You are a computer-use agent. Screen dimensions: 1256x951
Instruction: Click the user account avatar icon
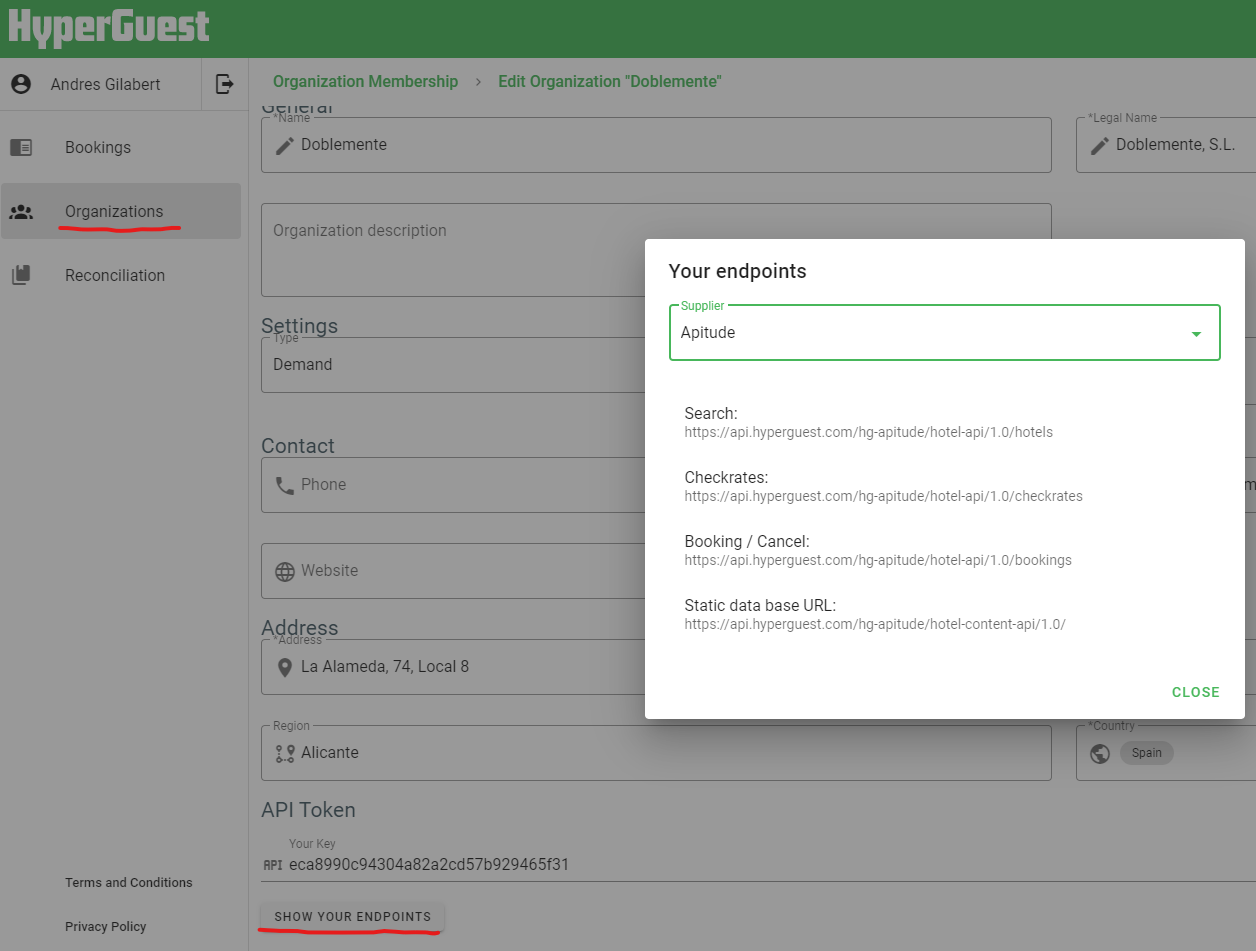21,84
